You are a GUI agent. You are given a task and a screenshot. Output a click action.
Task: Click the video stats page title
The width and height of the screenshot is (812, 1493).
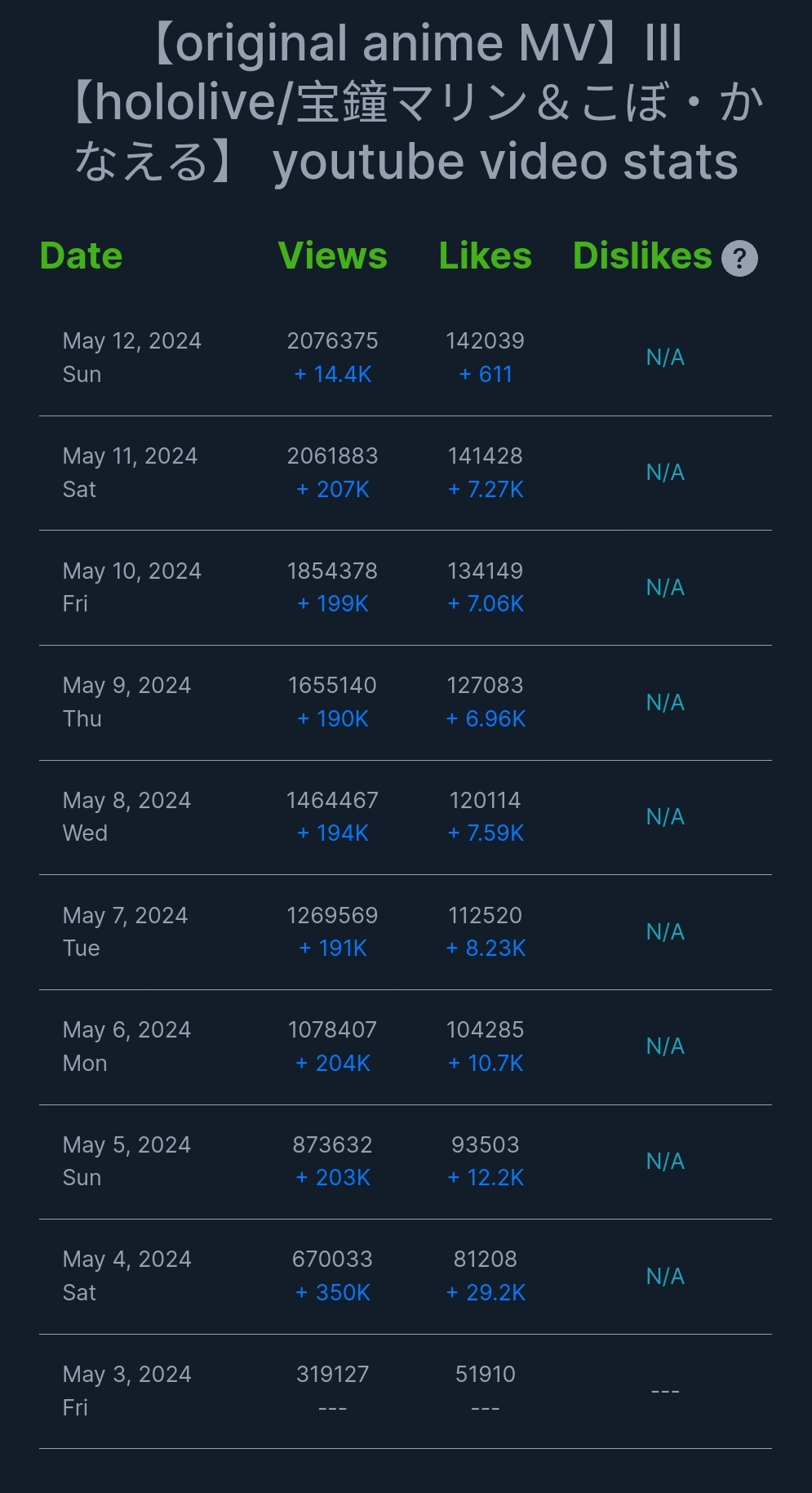coord(416,102)
